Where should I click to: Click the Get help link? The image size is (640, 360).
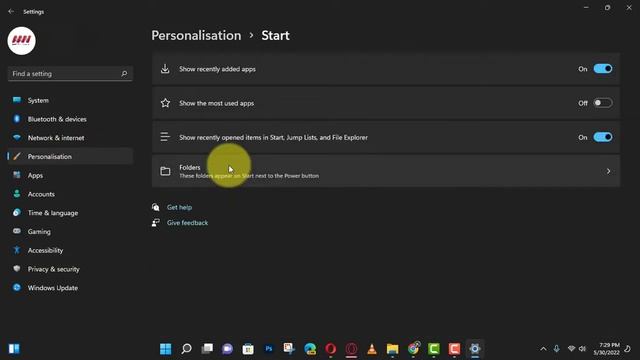coord(179,207)
